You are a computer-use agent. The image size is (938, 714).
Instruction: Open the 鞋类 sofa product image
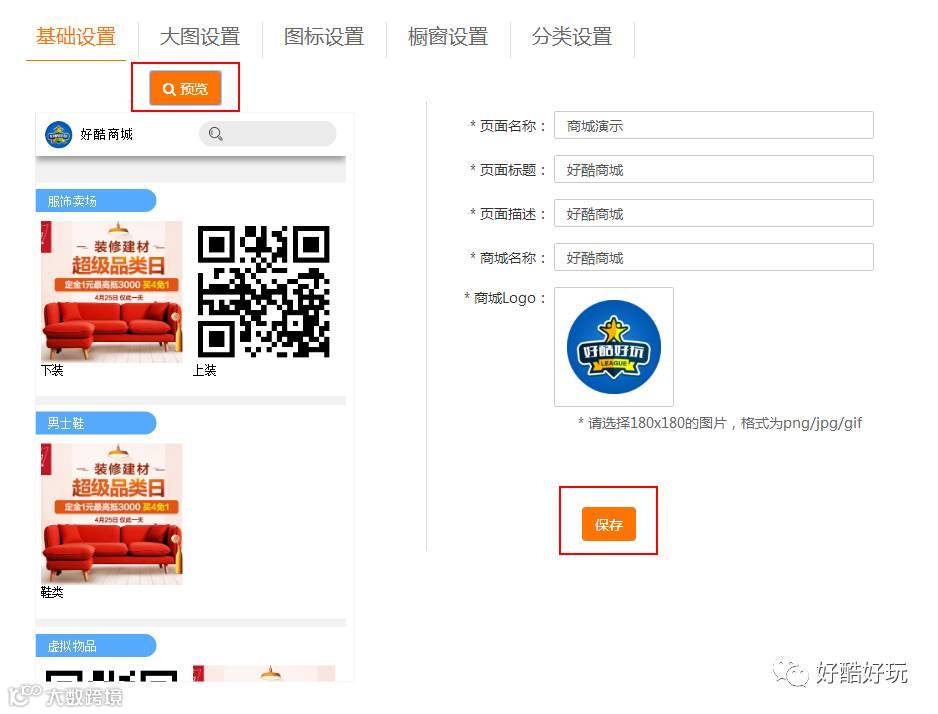point(112,514)
